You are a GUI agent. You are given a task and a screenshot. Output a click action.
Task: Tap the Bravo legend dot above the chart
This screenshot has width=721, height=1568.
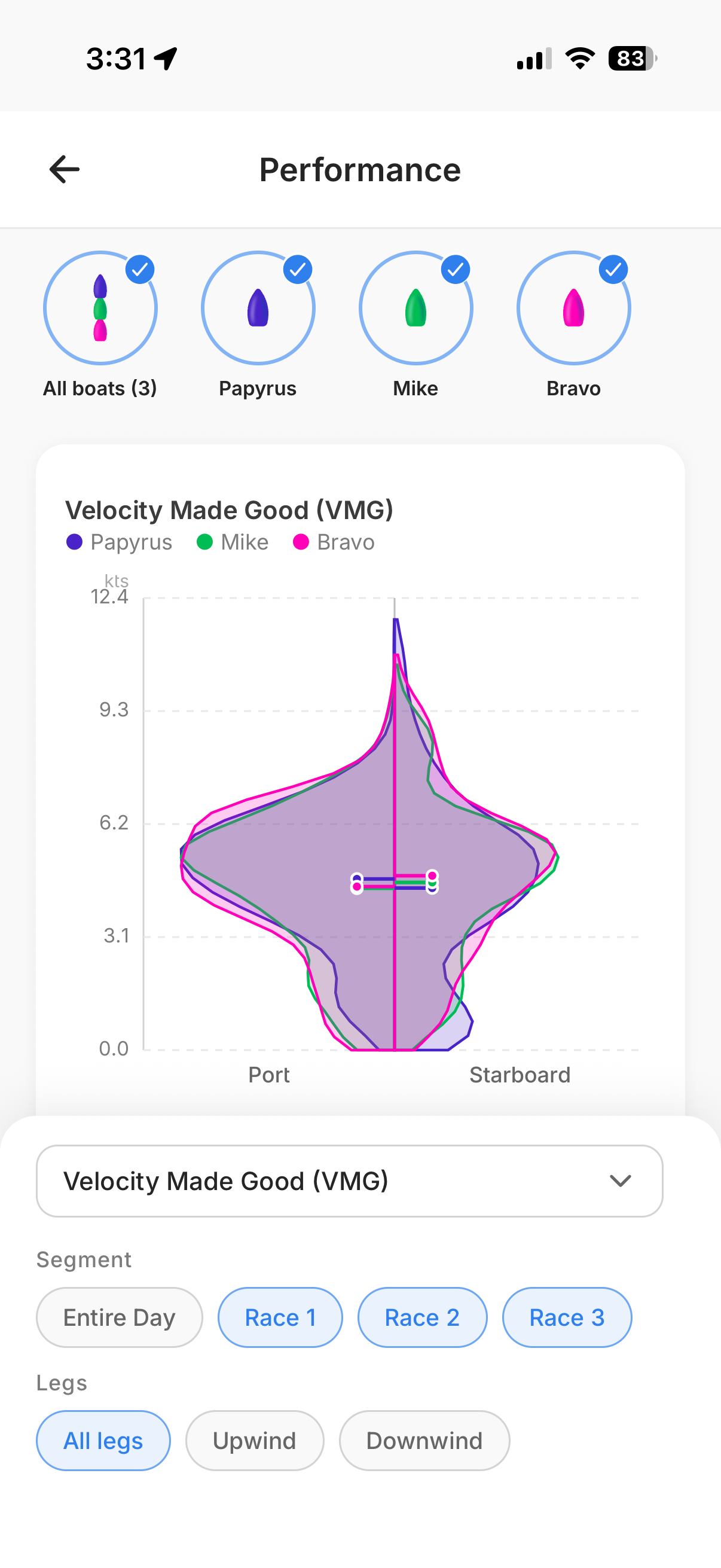point(301,541)
